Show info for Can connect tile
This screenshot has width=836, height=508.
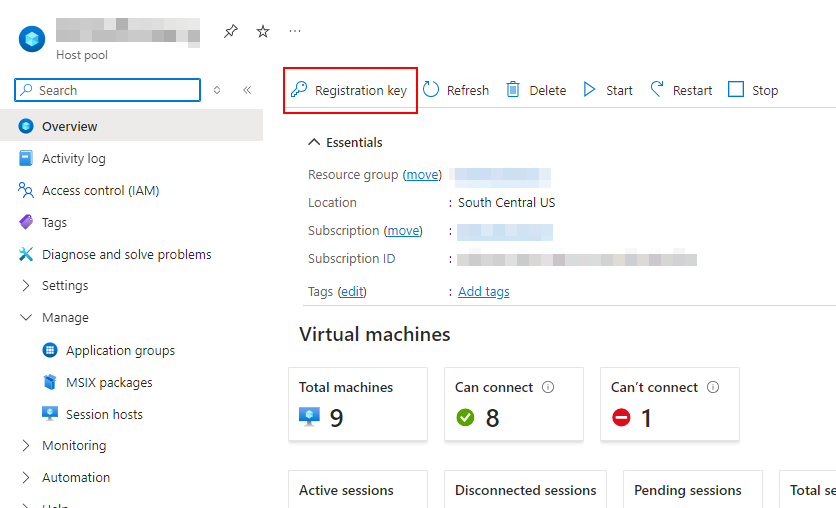[547, 387]
